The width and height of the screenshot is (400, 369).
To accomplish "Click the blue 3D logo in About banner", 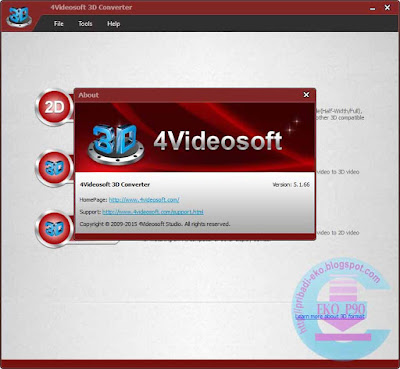I will pos(116,143).
